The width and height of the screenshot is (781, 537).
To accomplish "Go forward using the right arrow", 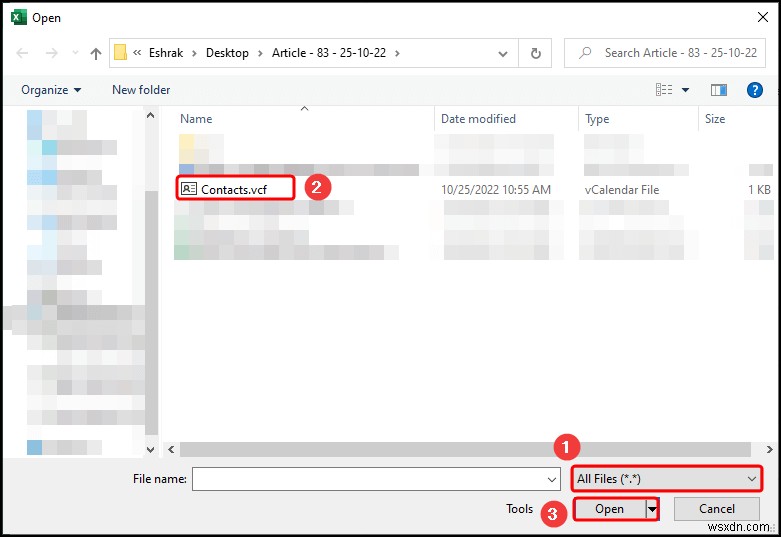I will coord(52,53).
